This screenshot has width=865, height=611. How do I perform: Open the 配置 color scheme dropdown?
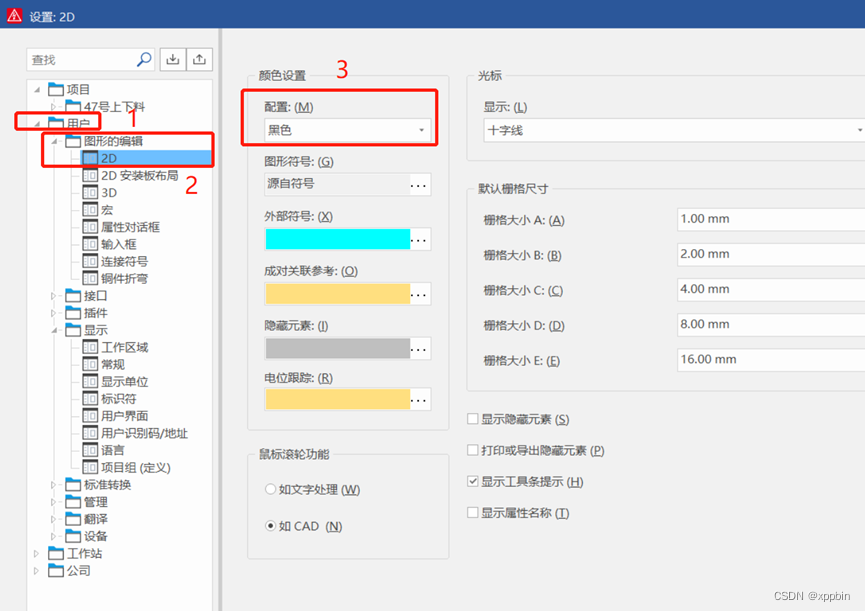347,130
